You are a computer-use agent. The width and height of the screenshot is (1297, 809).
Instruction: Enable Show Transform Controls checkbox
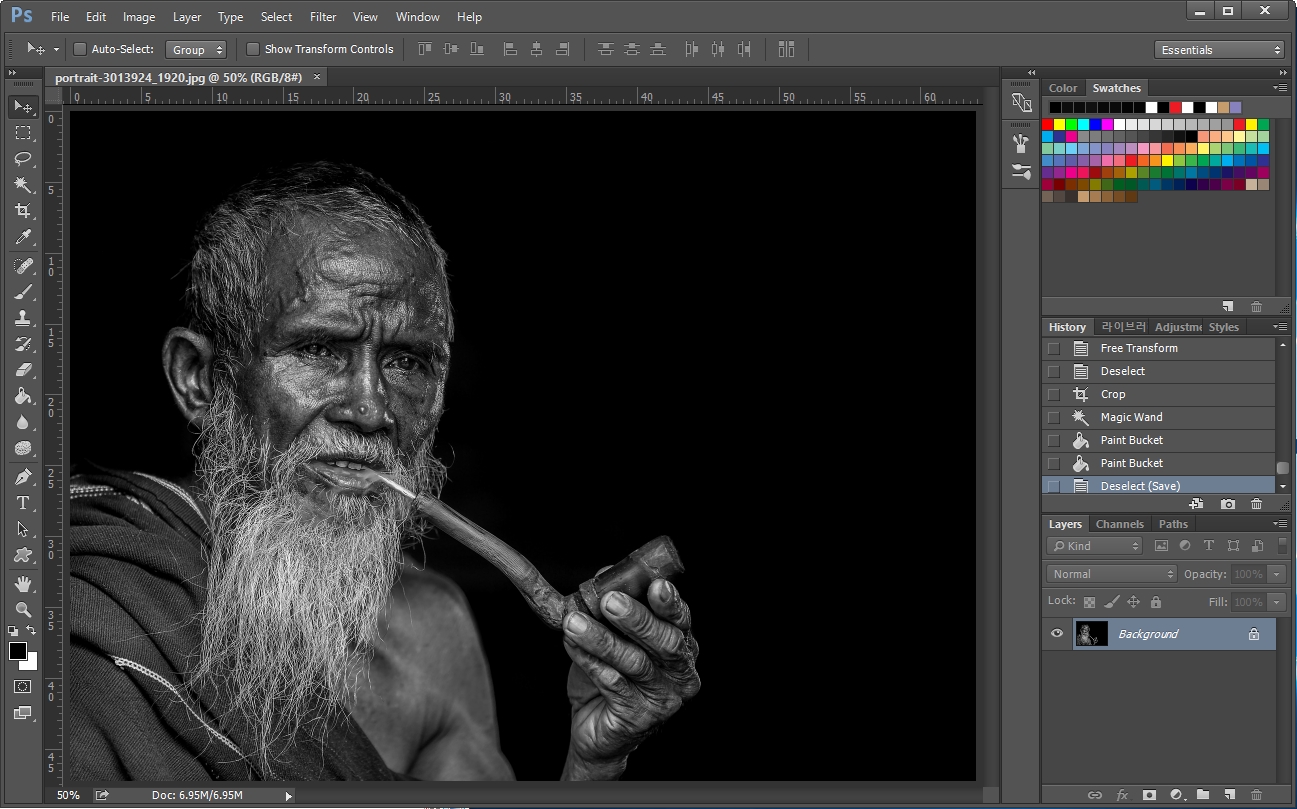253,49
